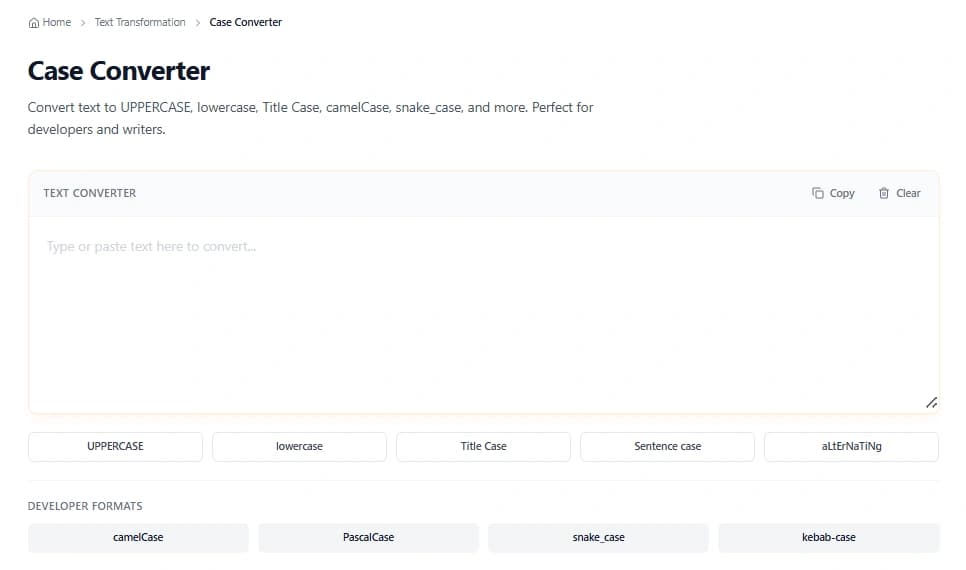This screenshot has width=966, height=570.
Task: Click the Clear label text
Action: 908,193
